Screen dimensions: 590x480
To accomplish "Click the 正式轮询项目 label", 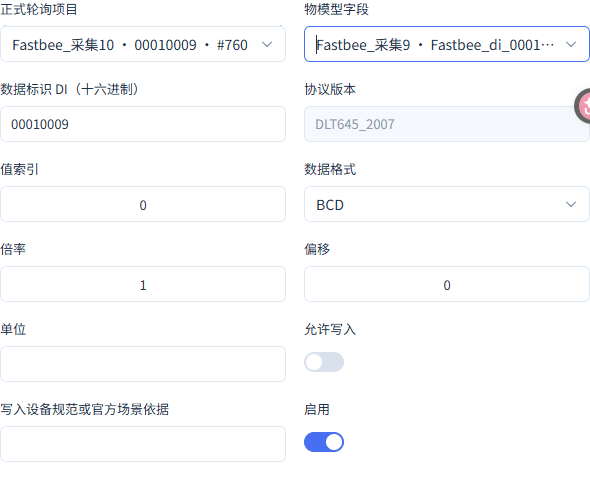I will pyautogui.click(x=39, y=9).
